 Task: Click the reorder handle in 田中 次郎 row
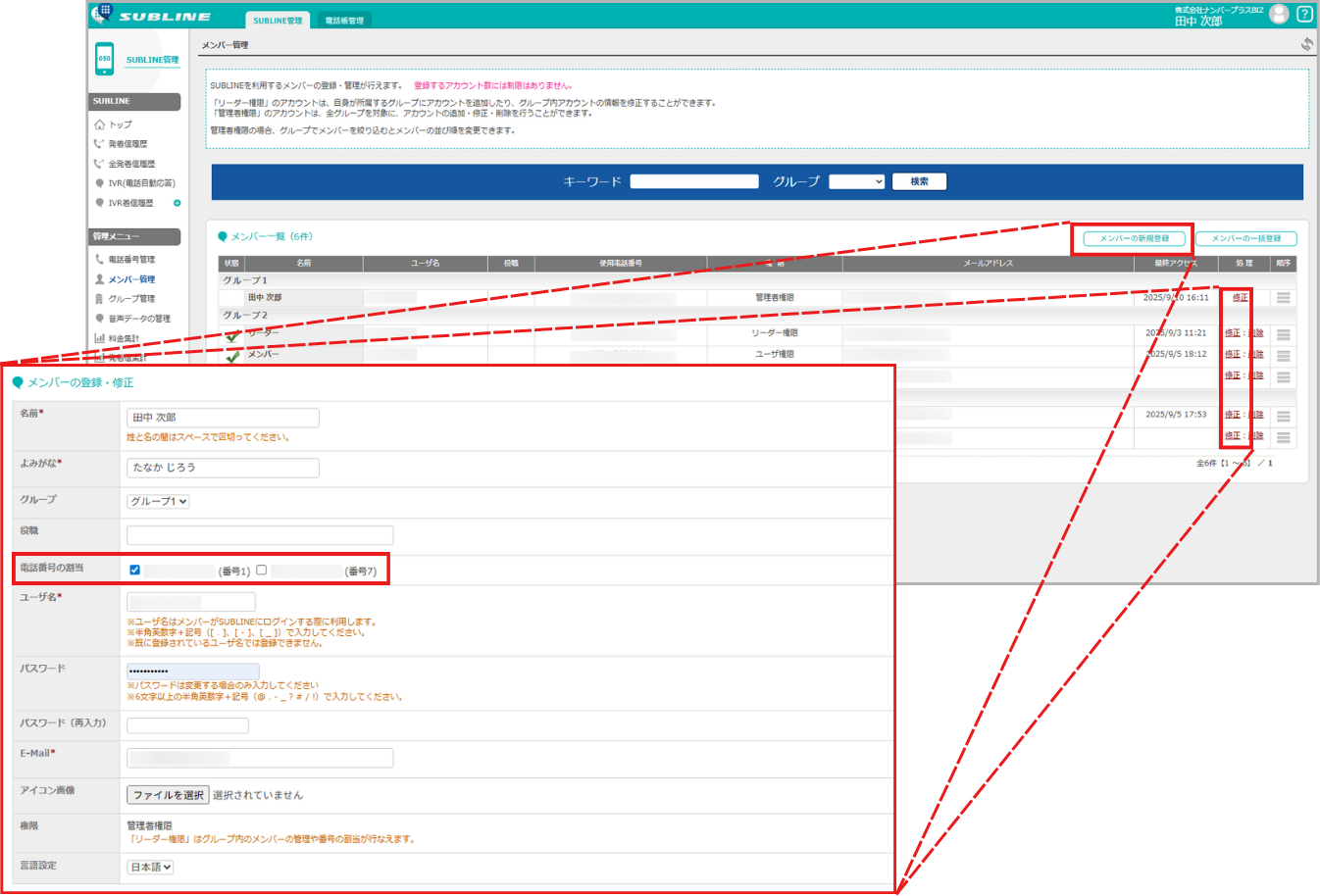pyautogui.click(x=1283, y=298)
